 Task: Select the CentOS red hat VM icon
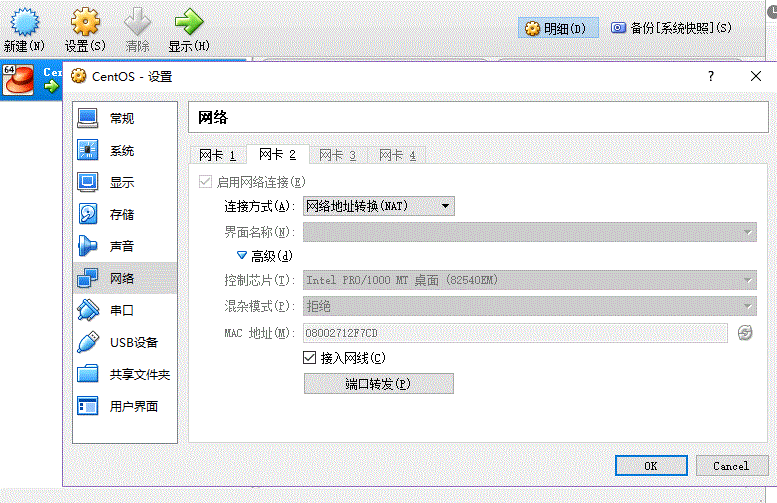point(18,80)
